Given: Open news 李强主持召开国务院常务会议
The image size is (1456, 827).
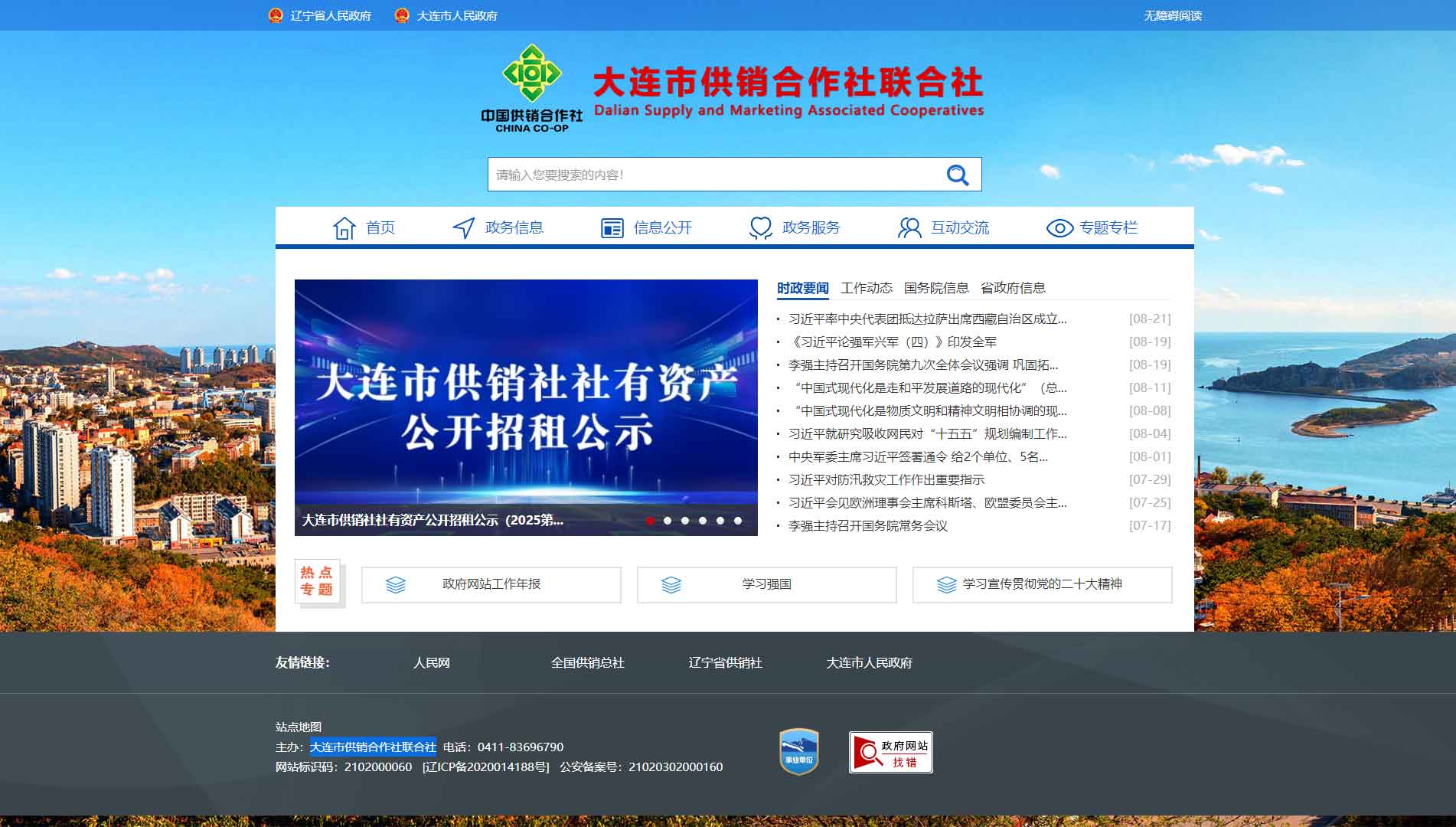Looking at the screenshot, I should click(x=868, y=525).
